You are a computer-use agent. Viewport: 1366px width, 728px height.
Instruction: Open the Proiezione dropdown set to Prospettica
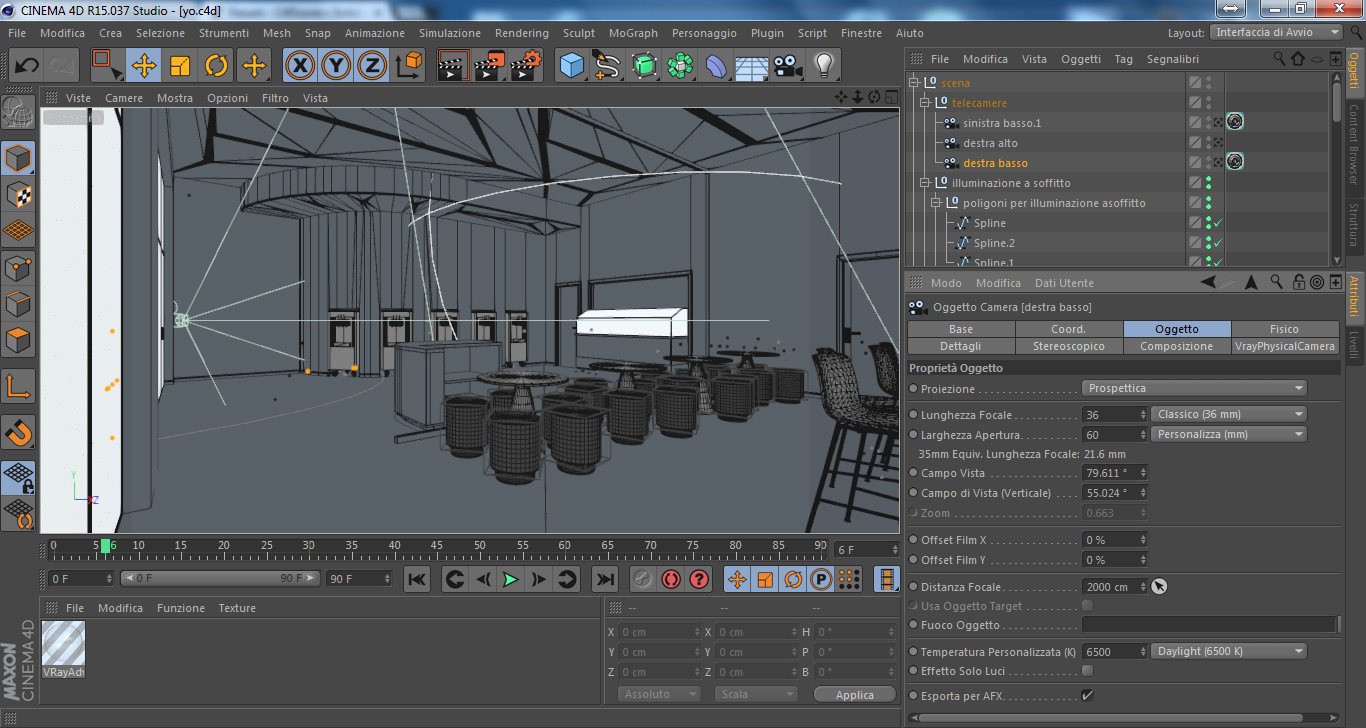(x=1194, y=388)
